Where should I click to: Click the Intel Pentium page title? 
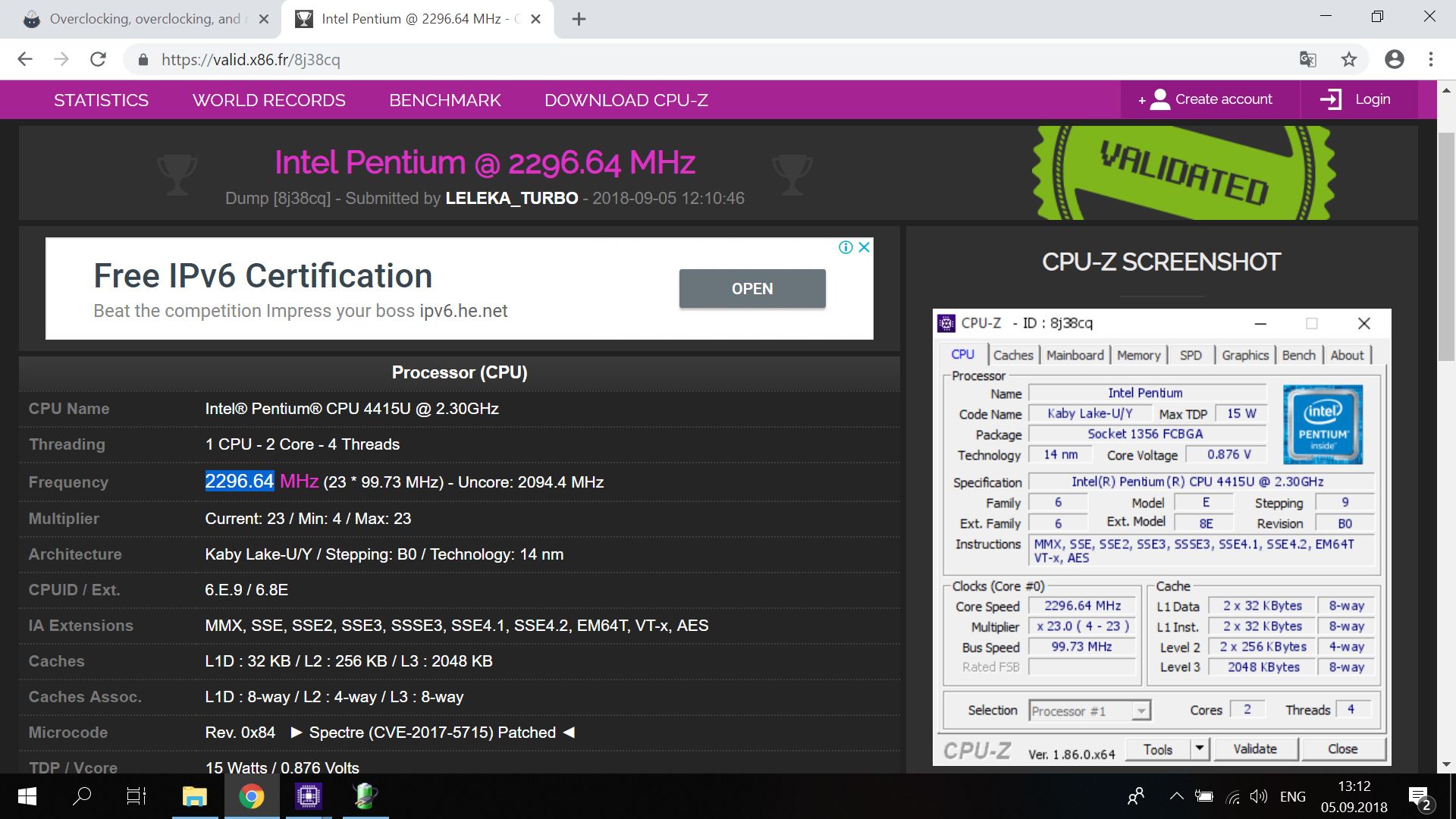point(485,162)
